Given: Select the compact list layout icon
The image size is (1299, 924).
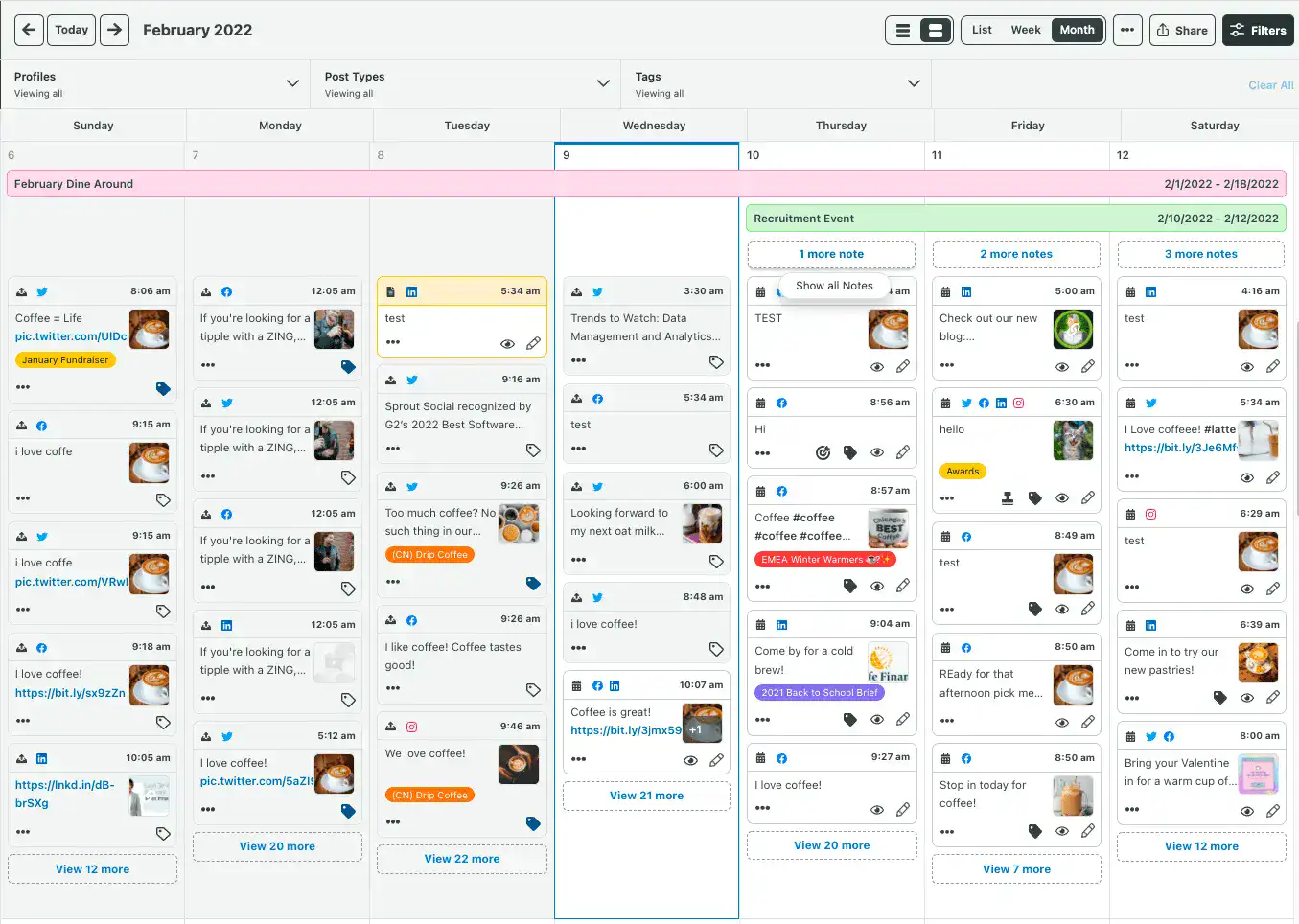Looking at the screenshot, I should click(904, 30).
